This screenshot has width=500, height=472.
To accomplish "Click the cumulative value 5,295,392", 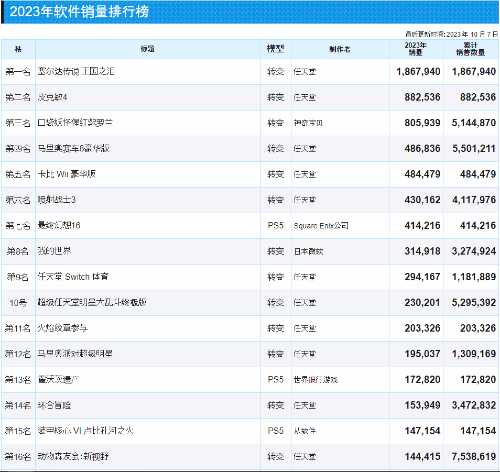I will pos(474,303).
